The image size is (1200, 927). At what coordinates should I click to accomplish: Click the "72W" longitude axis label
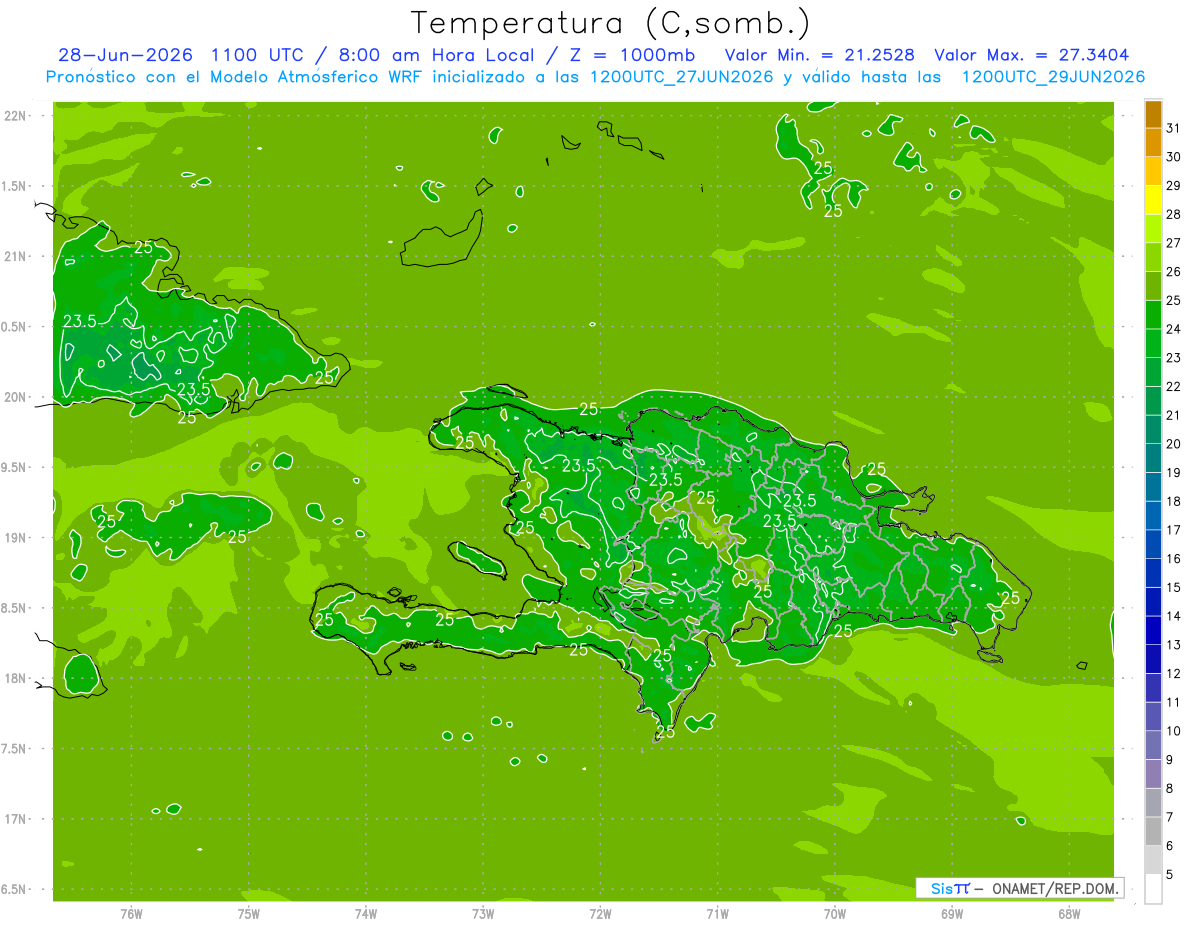tap(600, 913)
